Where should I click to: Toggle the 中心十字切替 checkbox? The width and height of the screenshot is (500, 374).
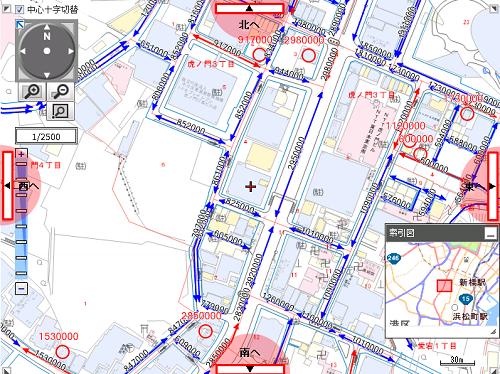tap(19, 9)
